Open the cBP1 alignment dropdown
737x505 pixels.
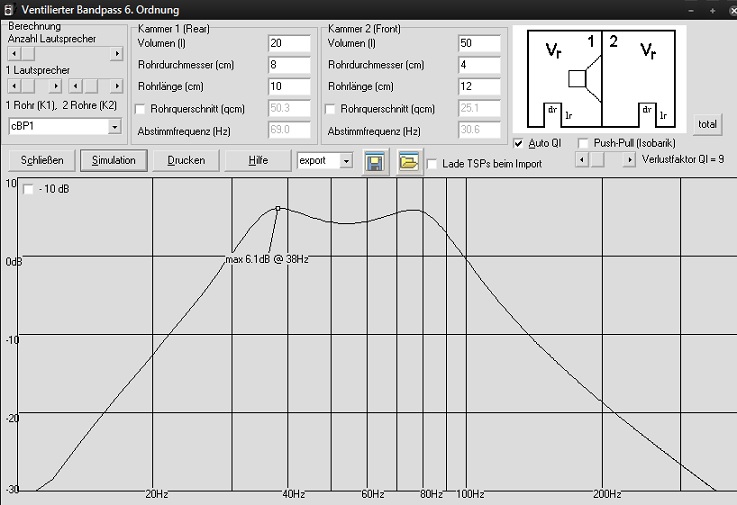[114, 126]
